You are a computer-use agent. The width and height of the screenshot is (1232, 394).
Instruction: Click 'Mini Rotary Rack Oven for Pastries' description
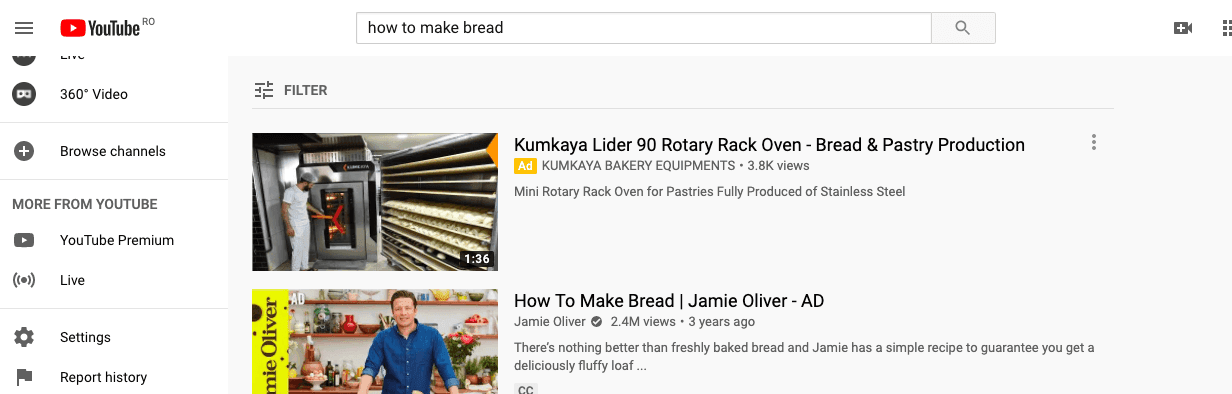pyautogui.click(x=710, y=191)
